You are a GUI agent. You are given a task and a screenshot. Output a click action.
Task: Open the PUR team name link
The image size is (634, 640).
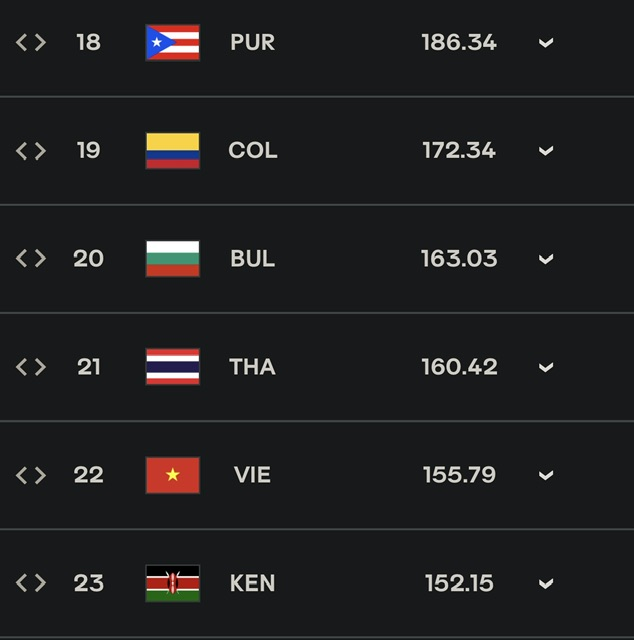253,42
